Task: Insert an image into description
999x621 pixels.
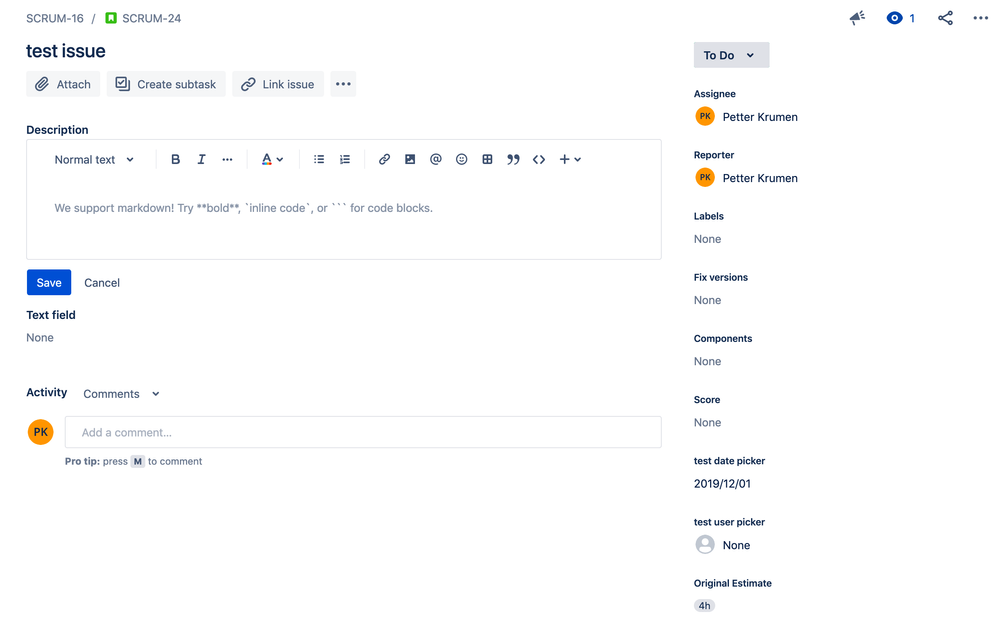Action: click(410, 159)
